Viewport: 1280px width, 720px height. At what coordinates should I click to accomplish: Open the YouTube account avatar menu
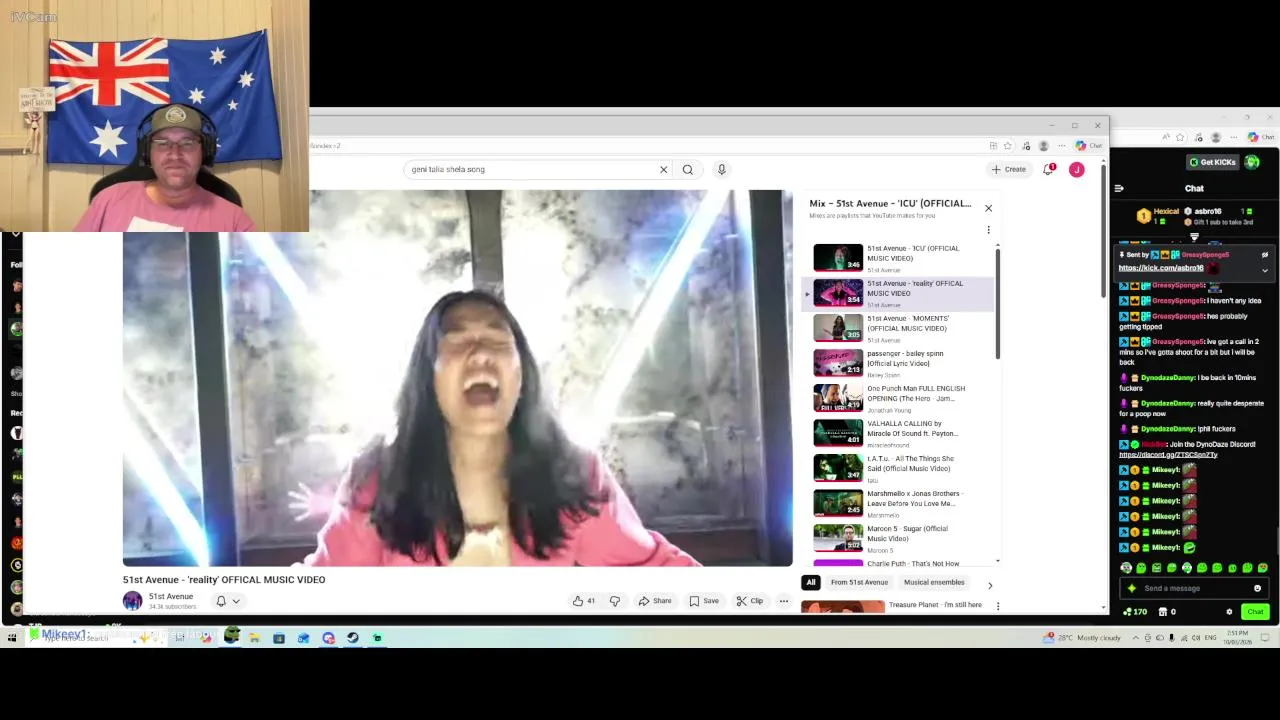click(x=1076, y=169)
